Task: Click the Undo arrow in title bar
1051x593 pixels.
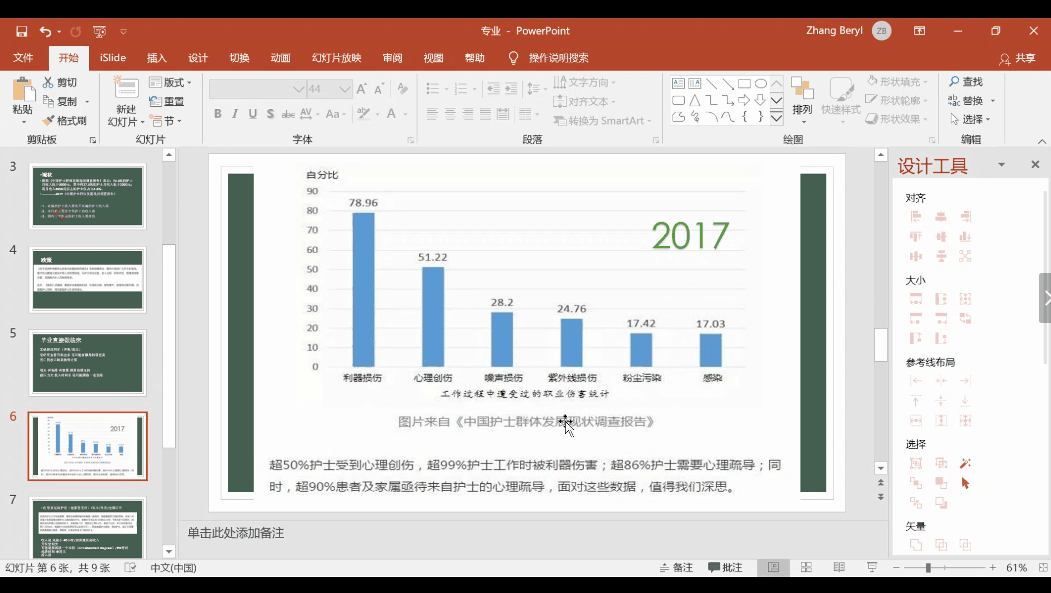Action: 46,31
